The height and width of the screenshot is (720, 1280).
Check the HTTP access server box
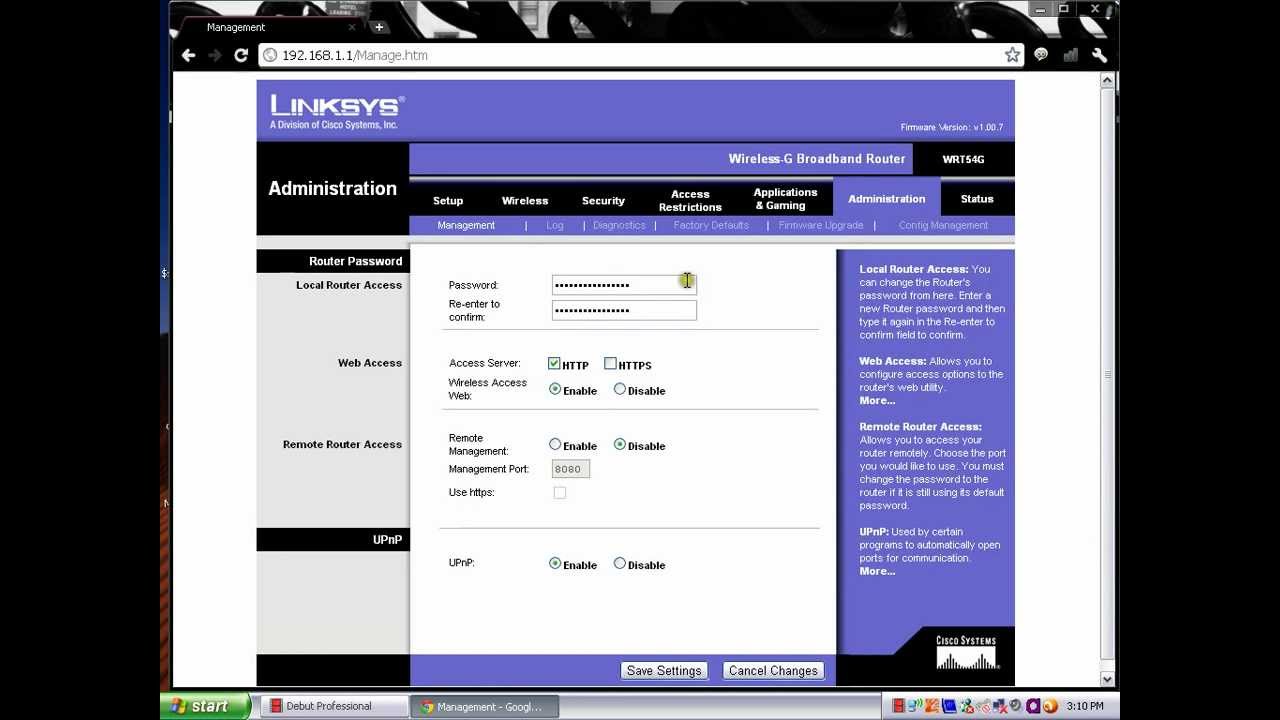(554, 364)
